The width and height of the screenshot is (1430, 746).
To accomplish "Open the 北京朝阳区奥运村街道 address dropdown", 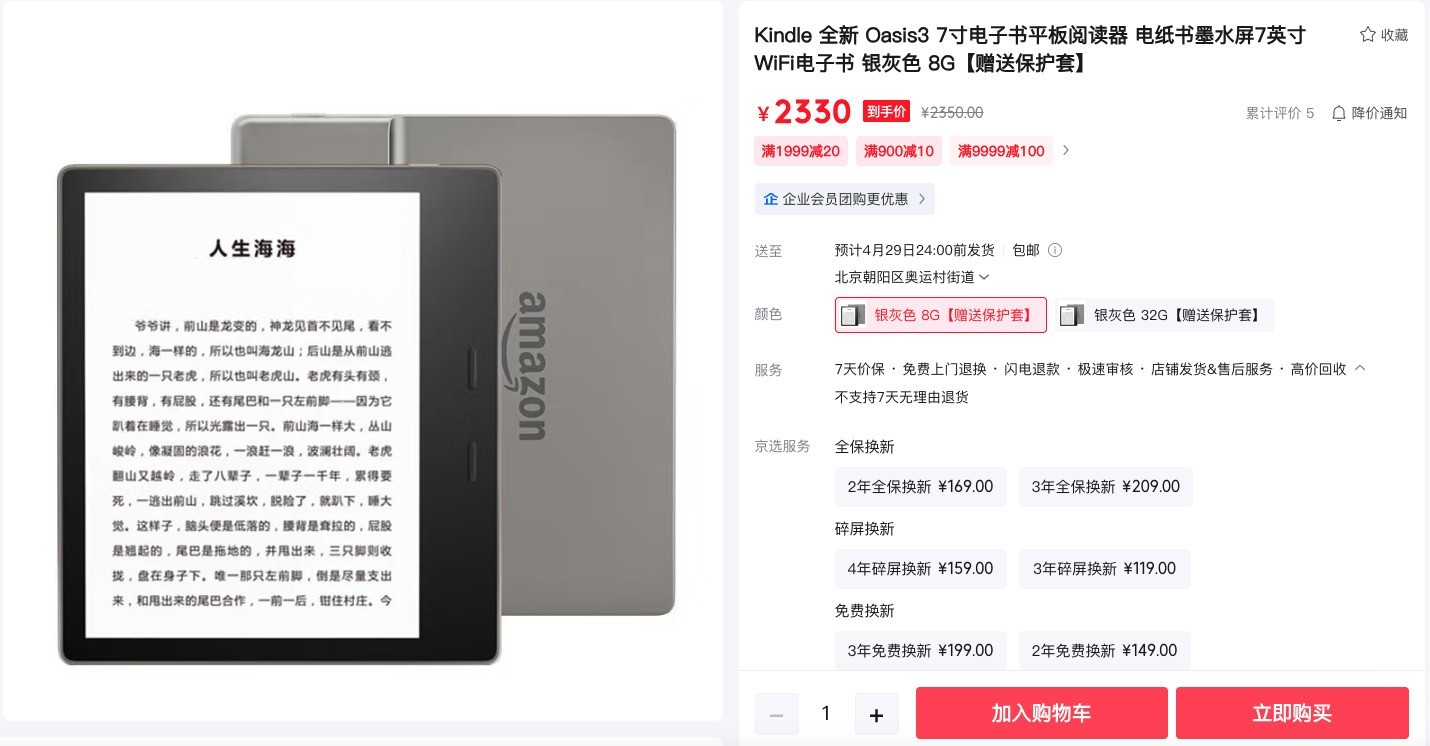I will coord(912,277).
